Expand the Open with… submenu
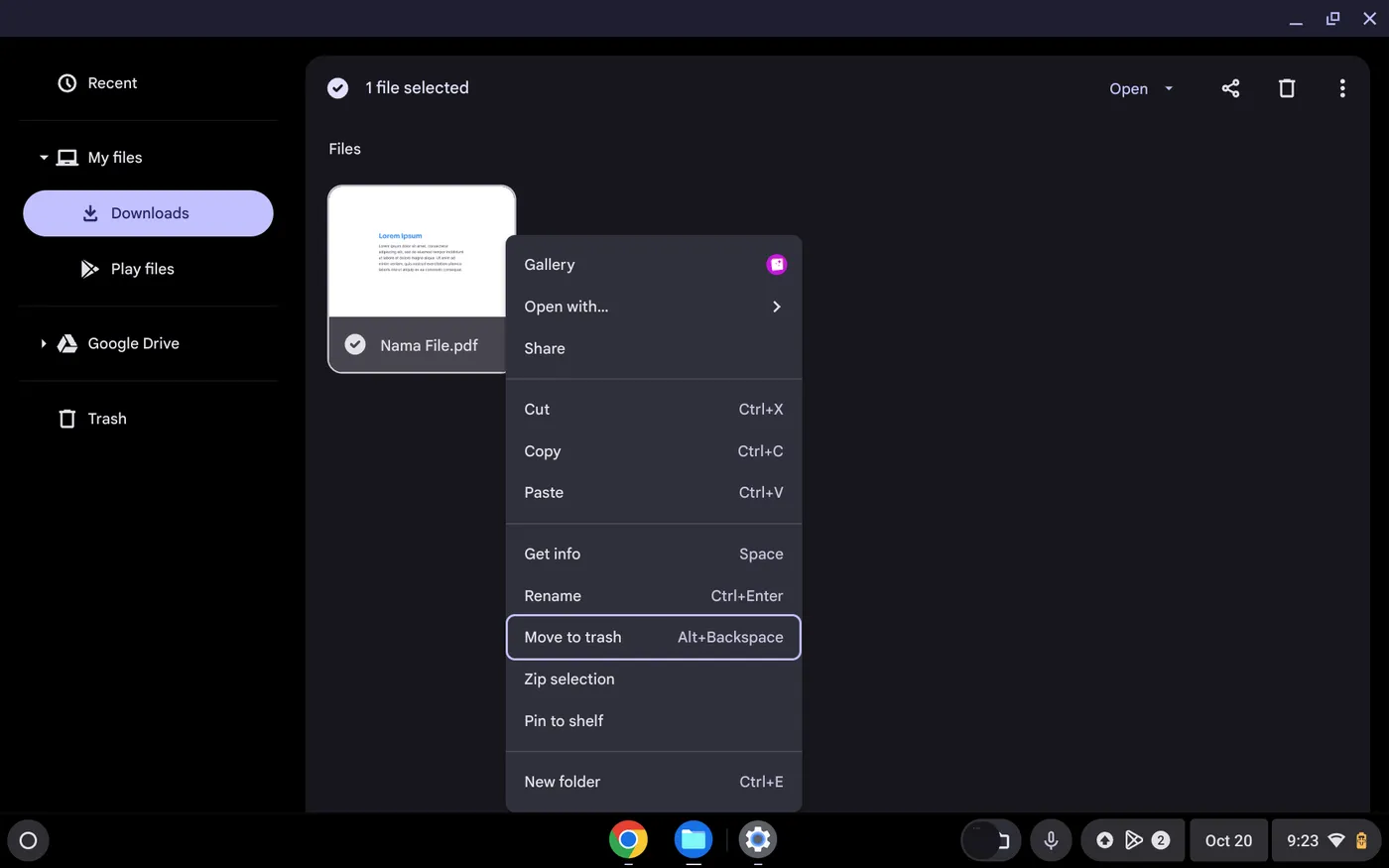1389x868 pixels. coord(654,307)
